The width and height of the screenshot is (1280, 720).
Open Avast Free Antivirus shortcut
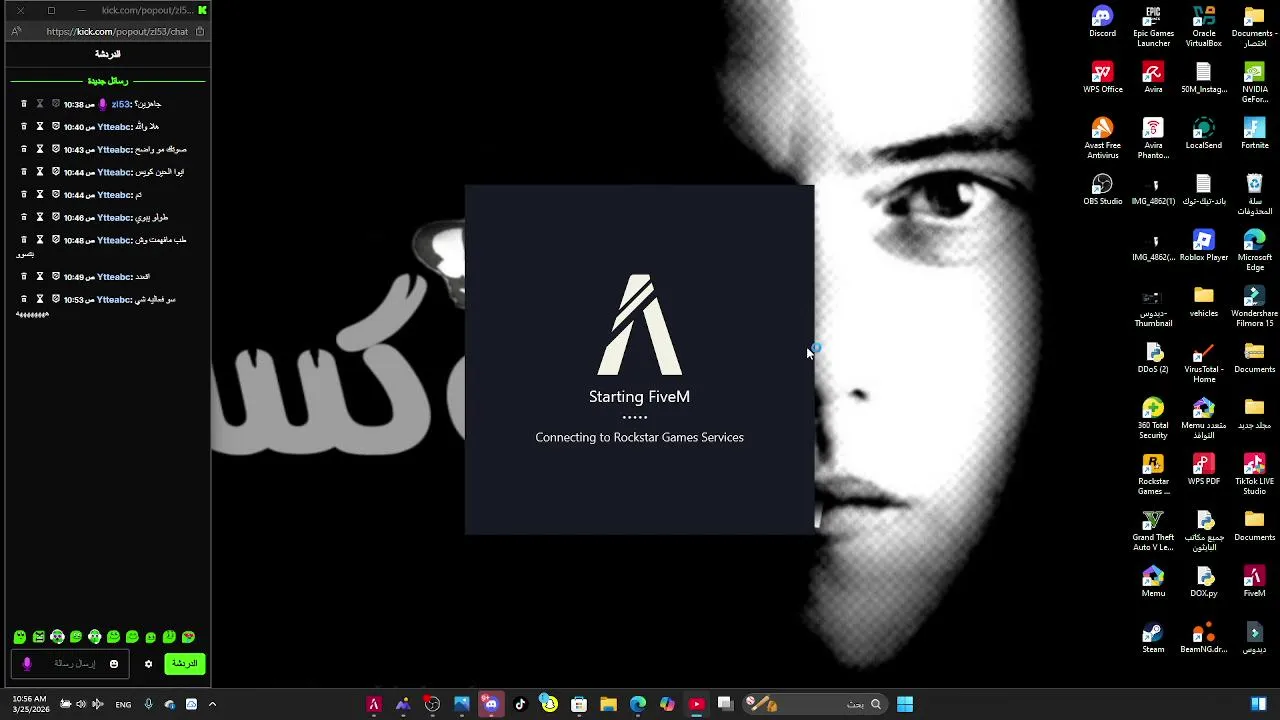click(1102, 139)
